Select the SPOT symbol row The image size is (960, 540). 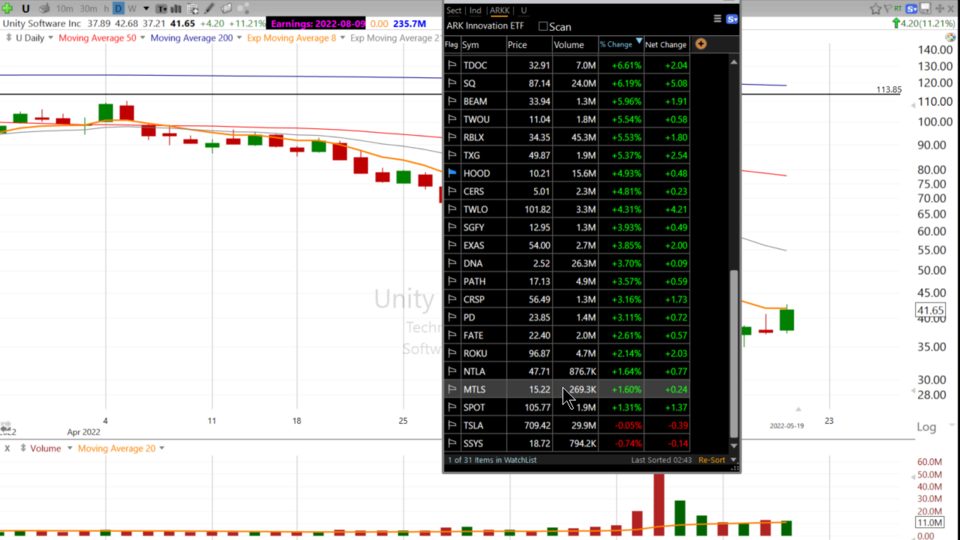coord(567,407)
